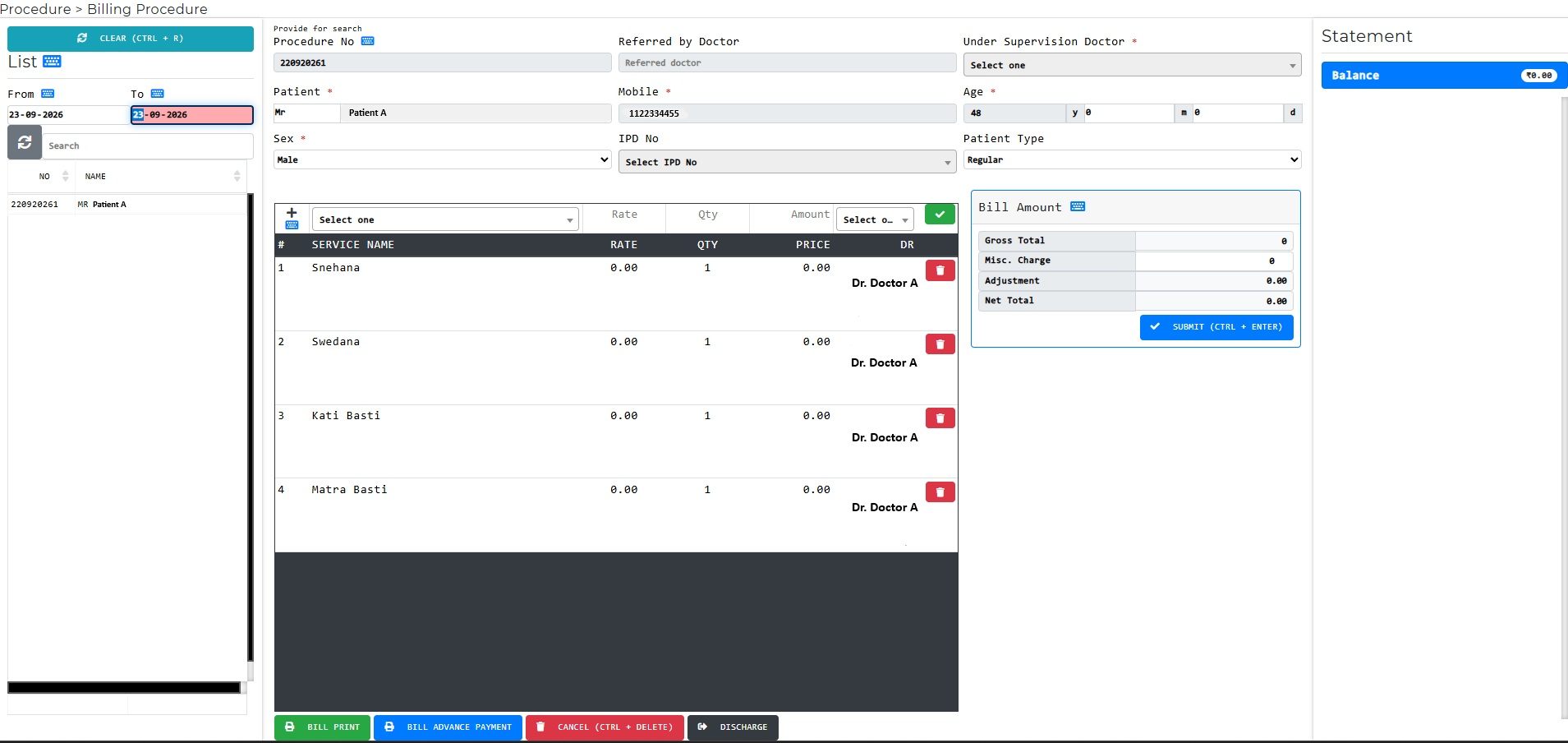1568x743 pixels.
Task: Click the list horizontal scrollbar
Action: [x=124, y=687]
